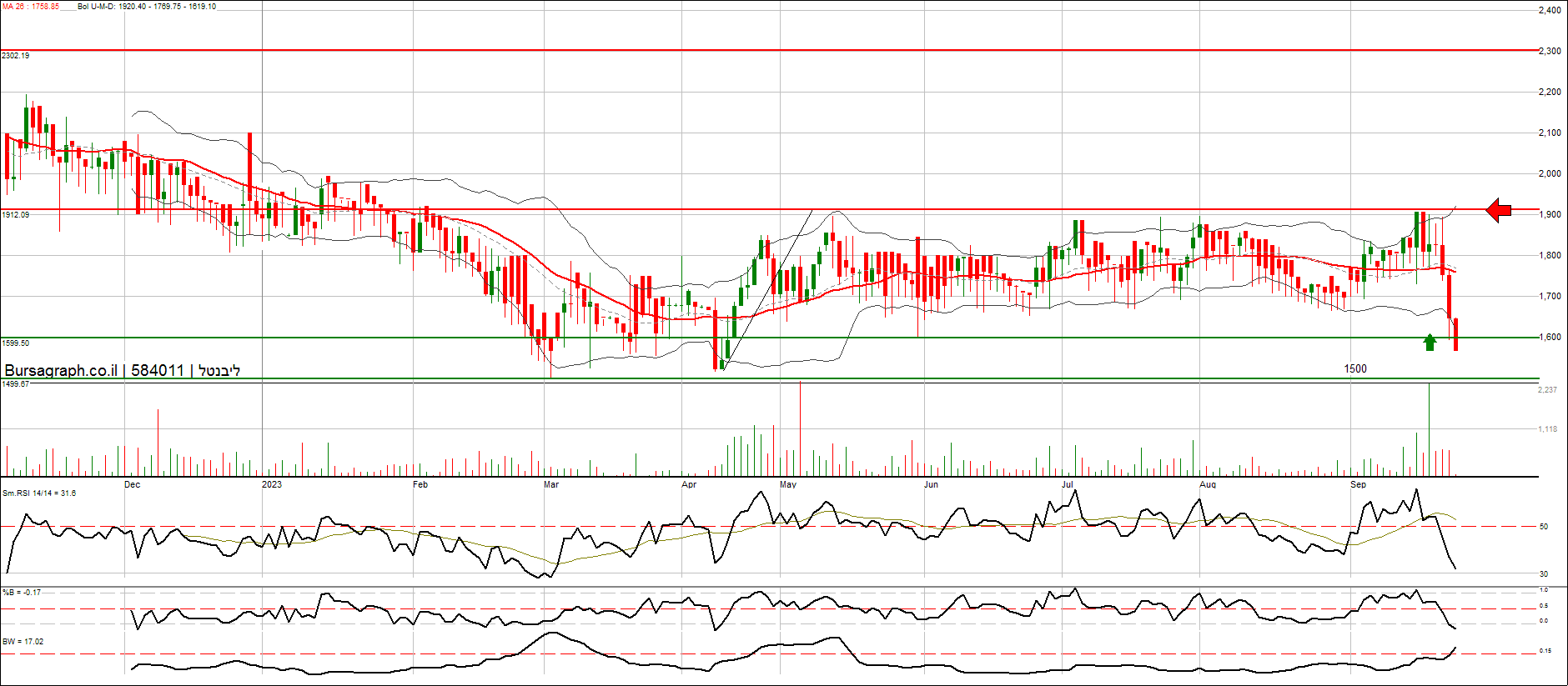The width and height of the screenshot is (1568, 686).
Task: Click the 1499.67 support line label
Action: click(16, 384)
